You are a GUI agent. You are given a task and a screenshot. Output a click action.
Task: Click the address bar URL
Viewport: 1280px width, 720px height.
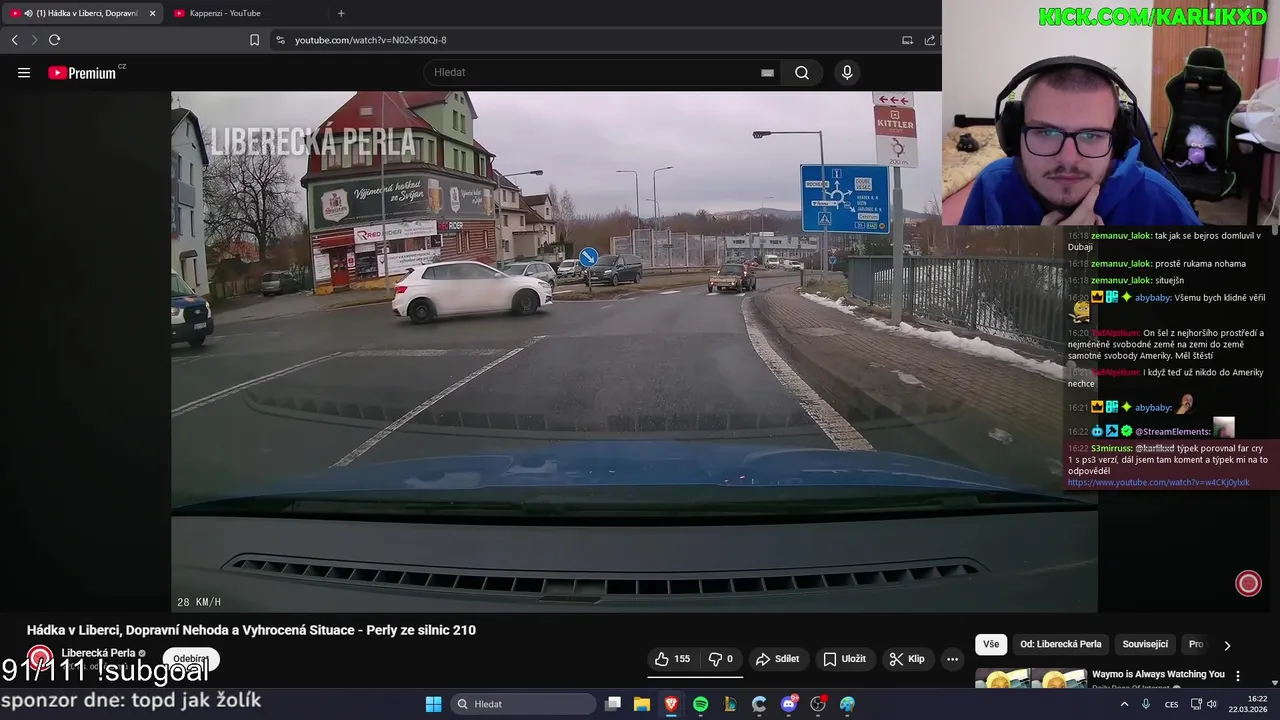point(371,40)
